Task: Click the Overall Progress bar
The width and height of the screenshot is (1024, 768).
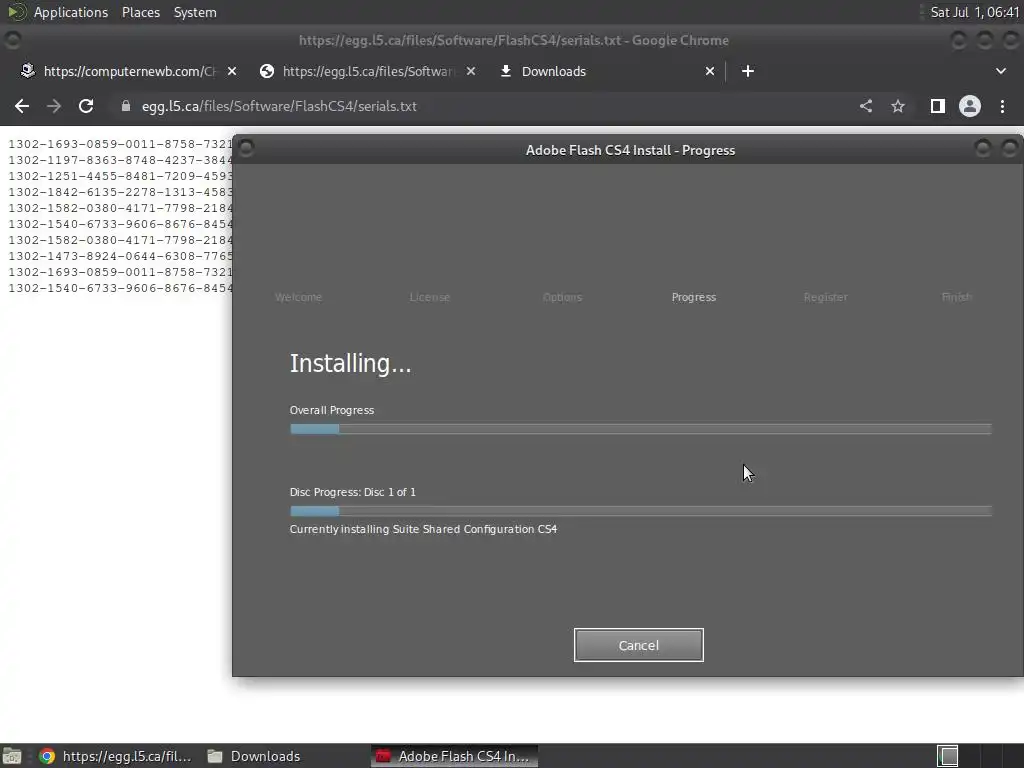Action: pyautogui.click(x=641, y=429)
